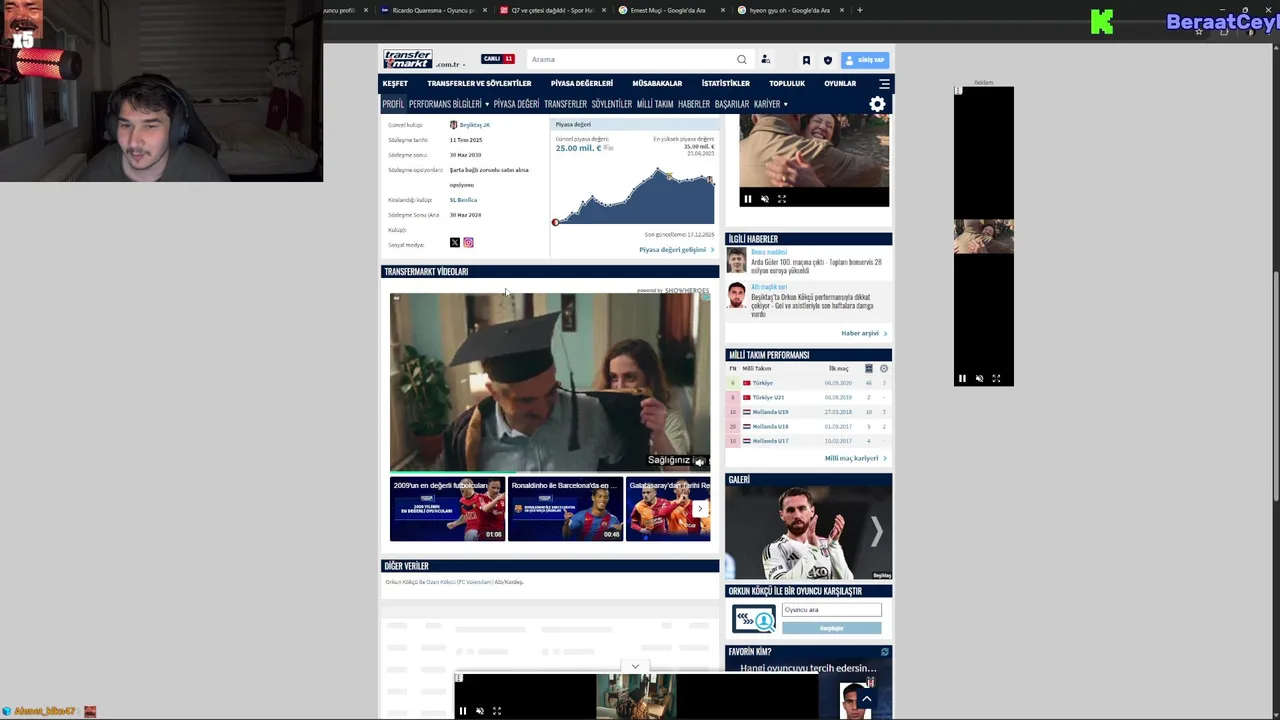Pause the top-right ad video
Screen dimensions: 1280x720
[x=747, y=199]
